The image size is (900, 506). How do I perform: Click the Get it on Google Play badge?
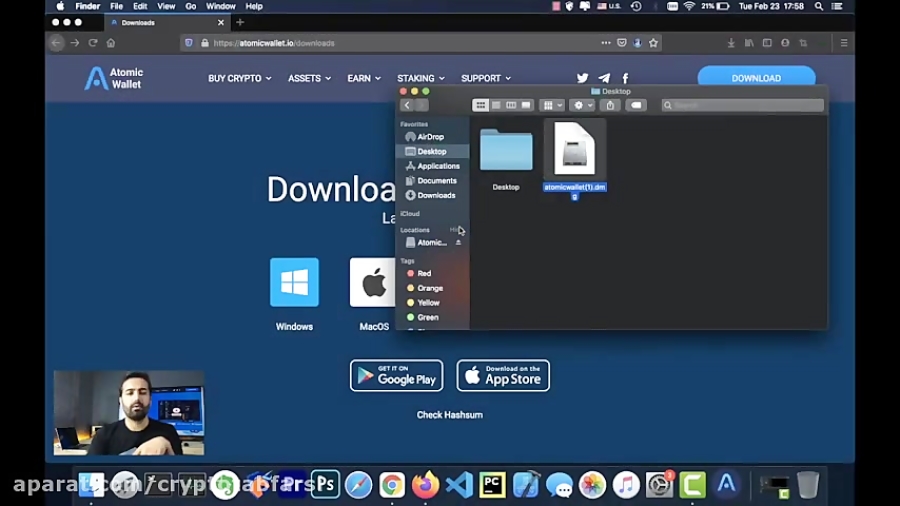tap(397, 376)
